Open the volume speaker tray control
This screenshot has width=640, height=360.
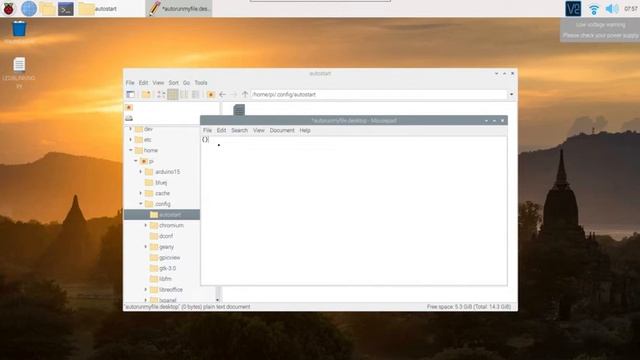click(x=612, y=9)
